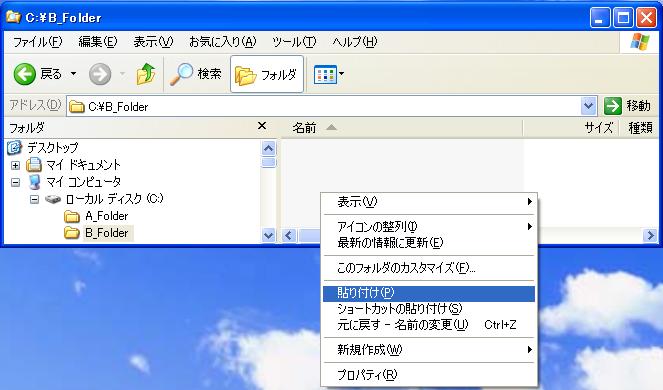
Task: Close the Folders (フォルダ) pane
Action: coord(262,126)
